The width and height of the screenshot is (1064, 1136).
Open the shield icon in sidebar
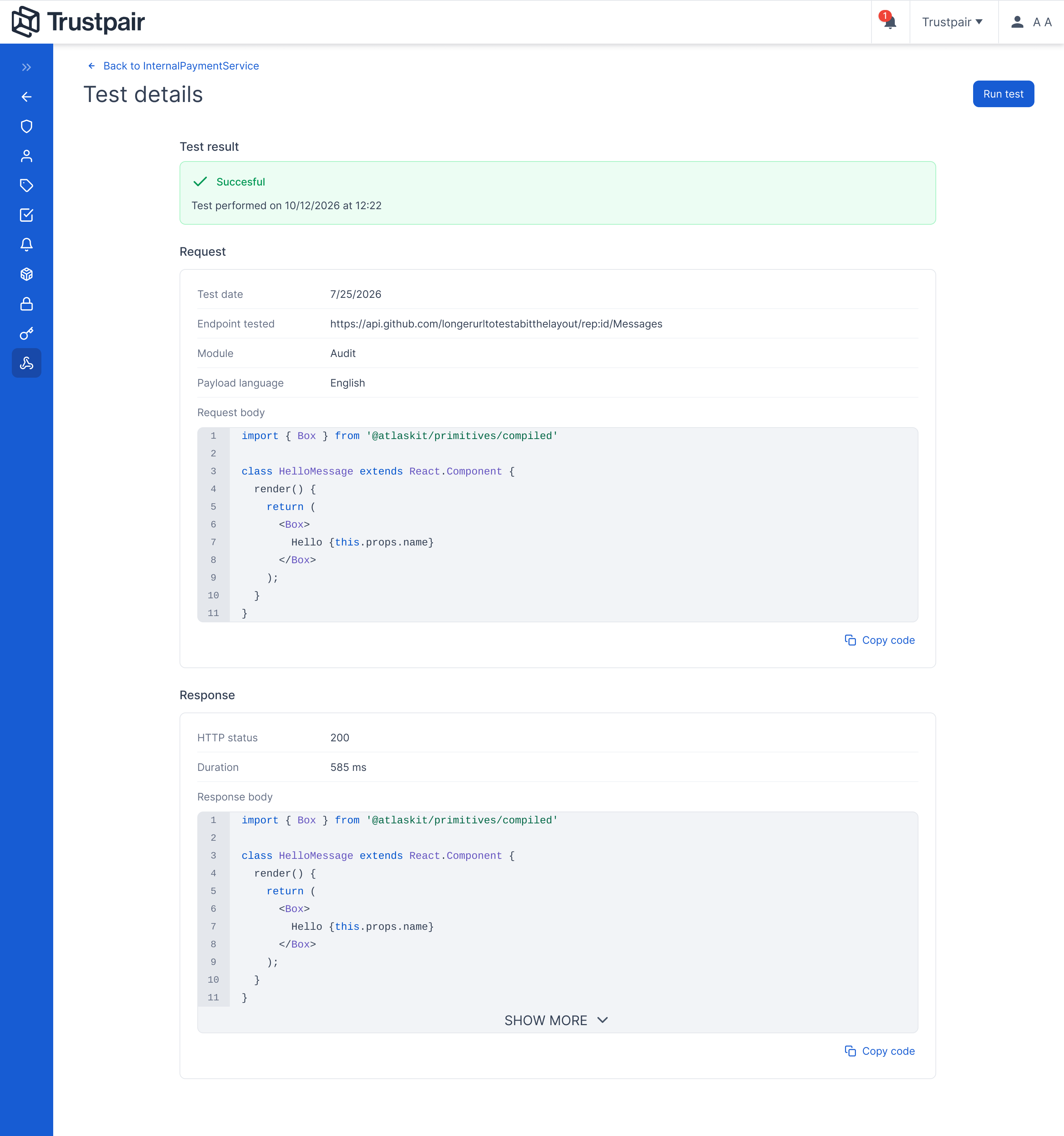pos(26,126)
